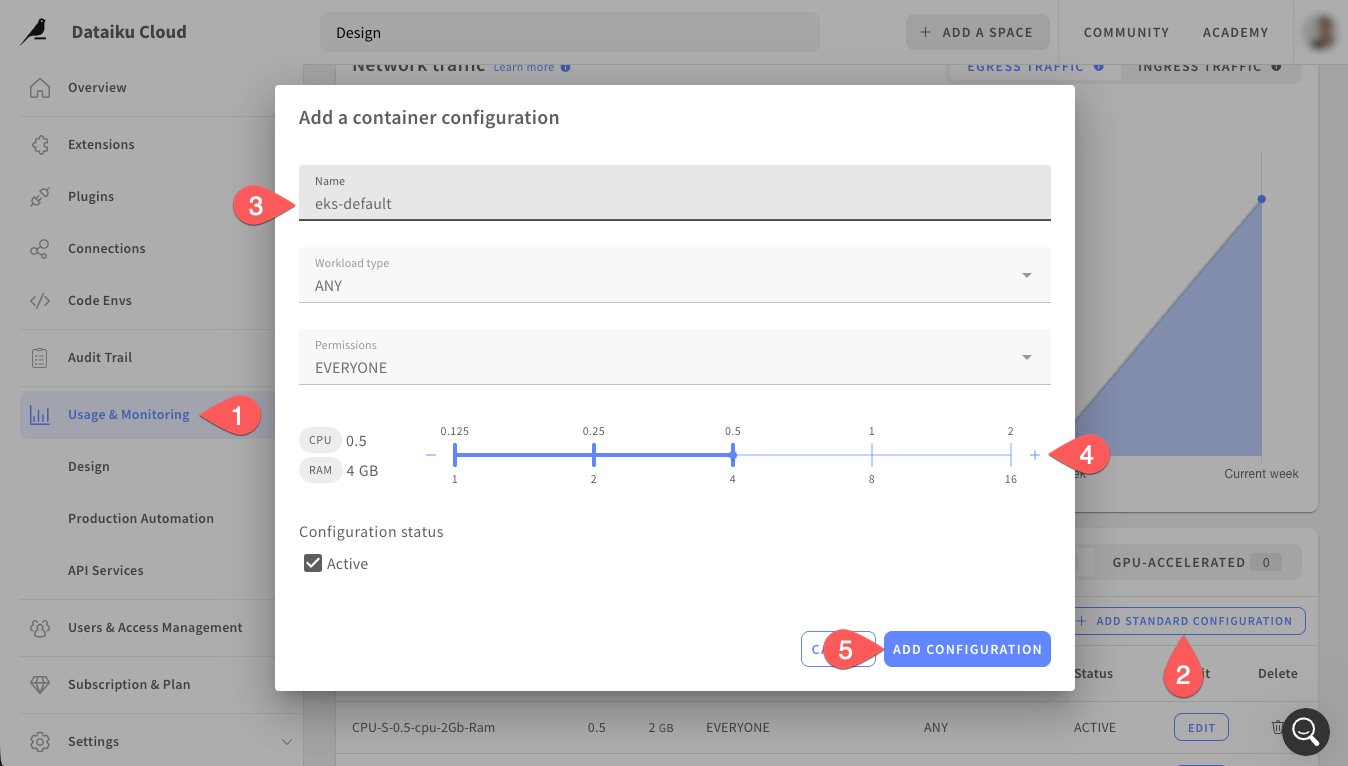
Task: Click the Usage & Monitoring chart icon
Action: [40, 415]
